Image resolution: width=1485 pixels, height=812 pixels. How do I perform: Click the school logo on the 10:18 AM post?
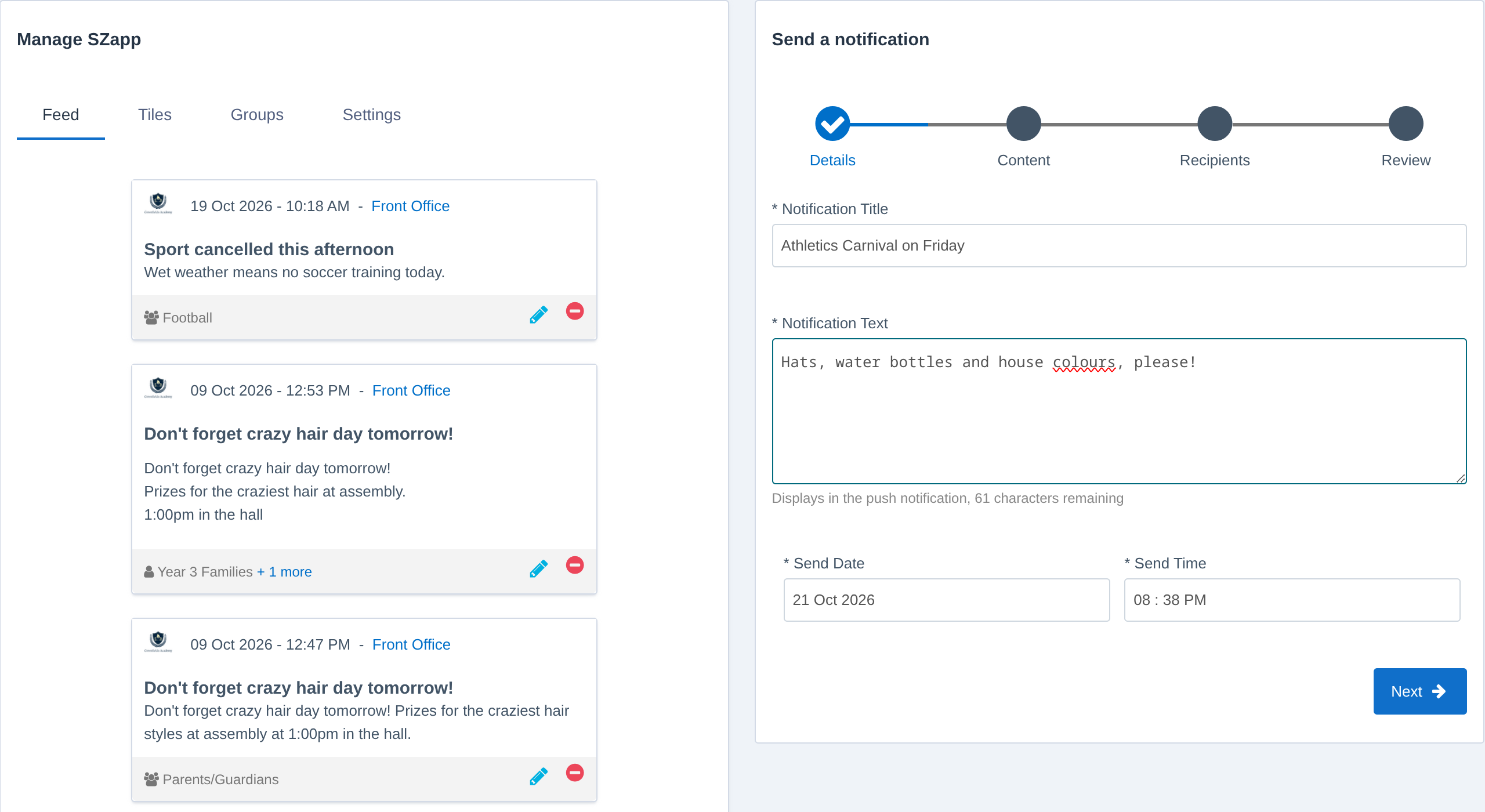tap(158, 204)
